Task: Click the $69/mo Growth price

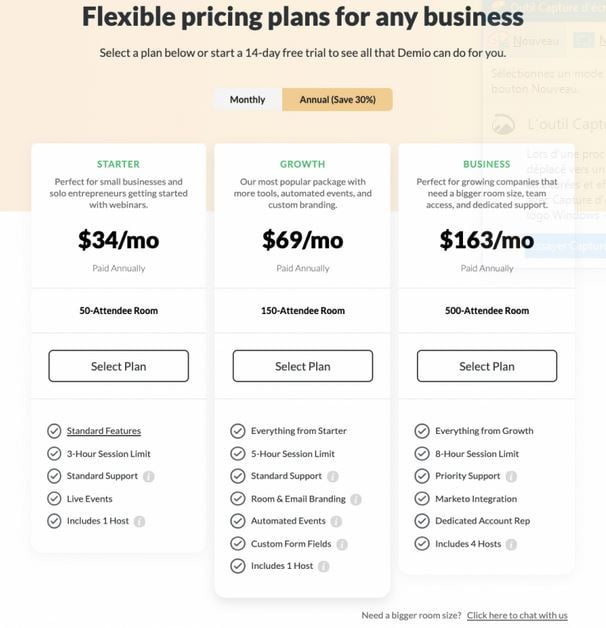Action: click(x=303, y=240)
